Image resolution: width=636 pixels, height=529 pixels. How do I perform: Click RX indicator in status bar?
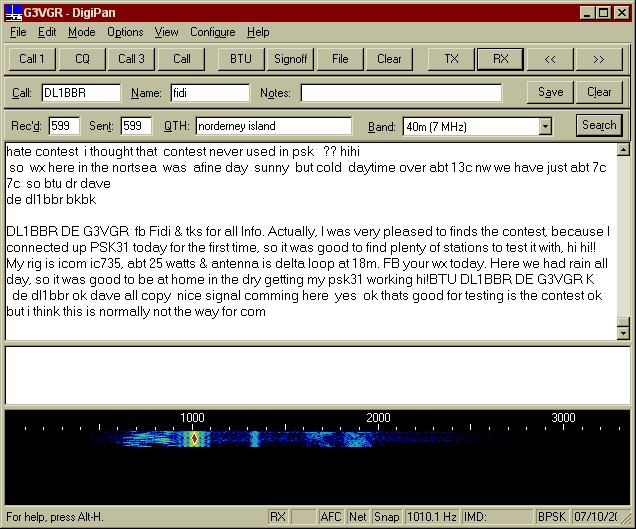click(x=278, y=517)
